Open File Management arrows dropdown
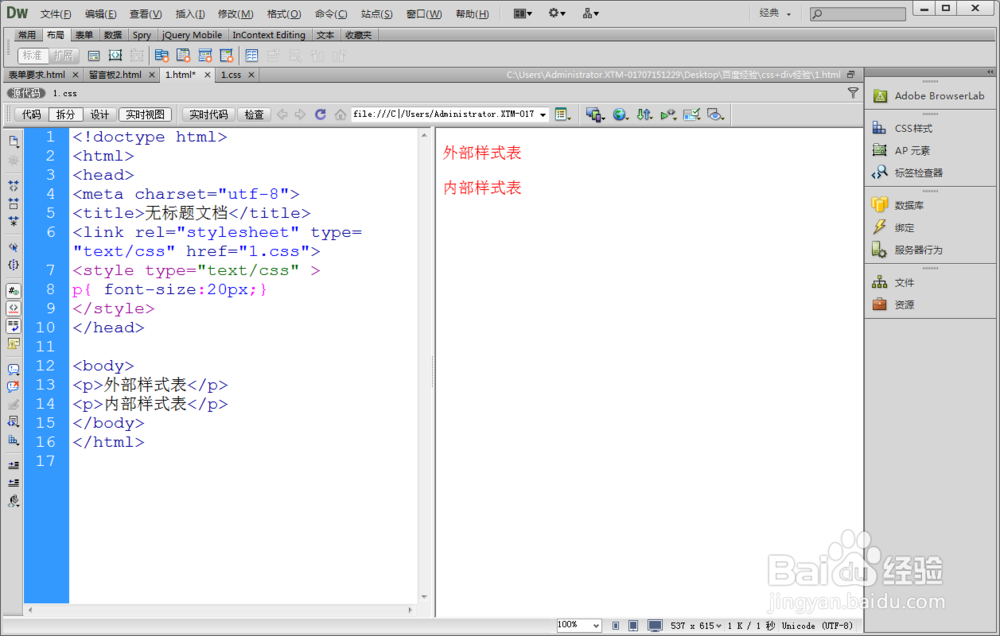The width and height of the screenshot is (1000, 636). pyautogui.click(x=644, y=114)
